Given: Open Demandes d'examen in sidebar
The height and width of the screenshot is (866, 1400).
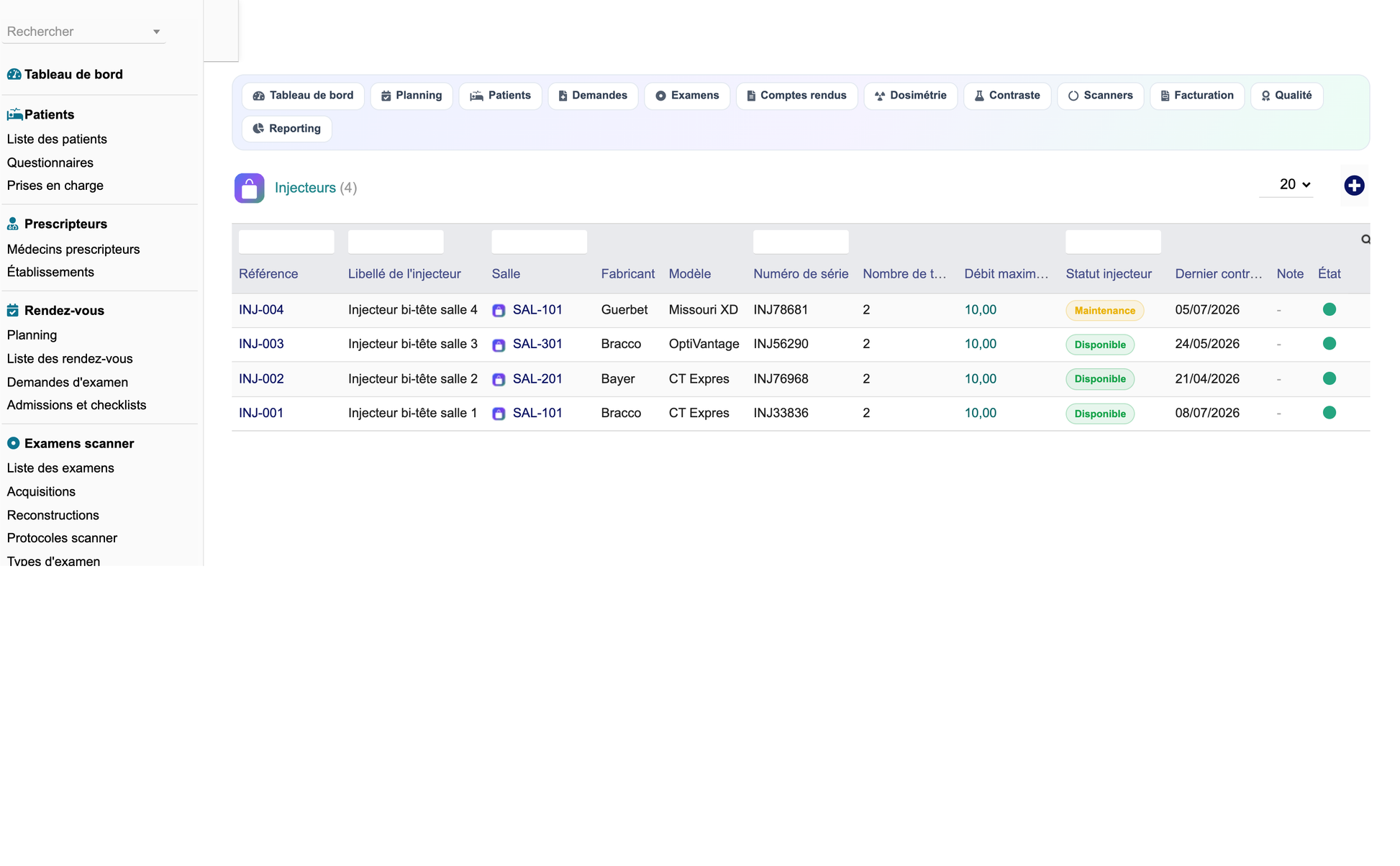Looking at the screenshot, I should (68, 383).
